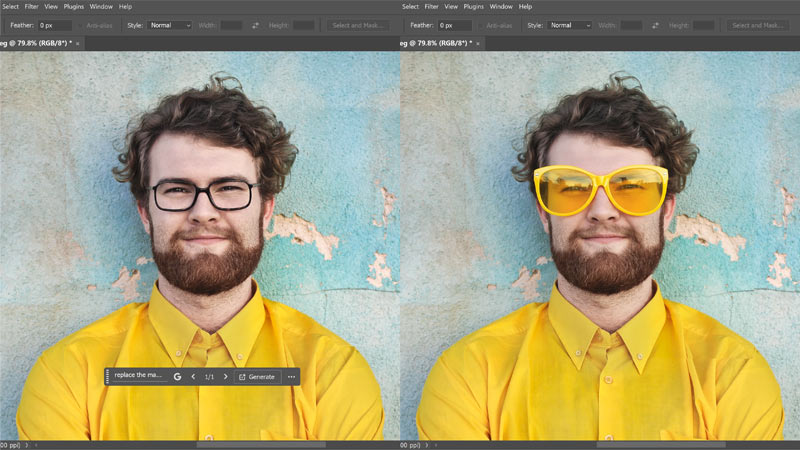Toggle the Anti-alias checkbox in the right window
The width and height of the screenshot is (800, 450).
[x=482, y=26]
